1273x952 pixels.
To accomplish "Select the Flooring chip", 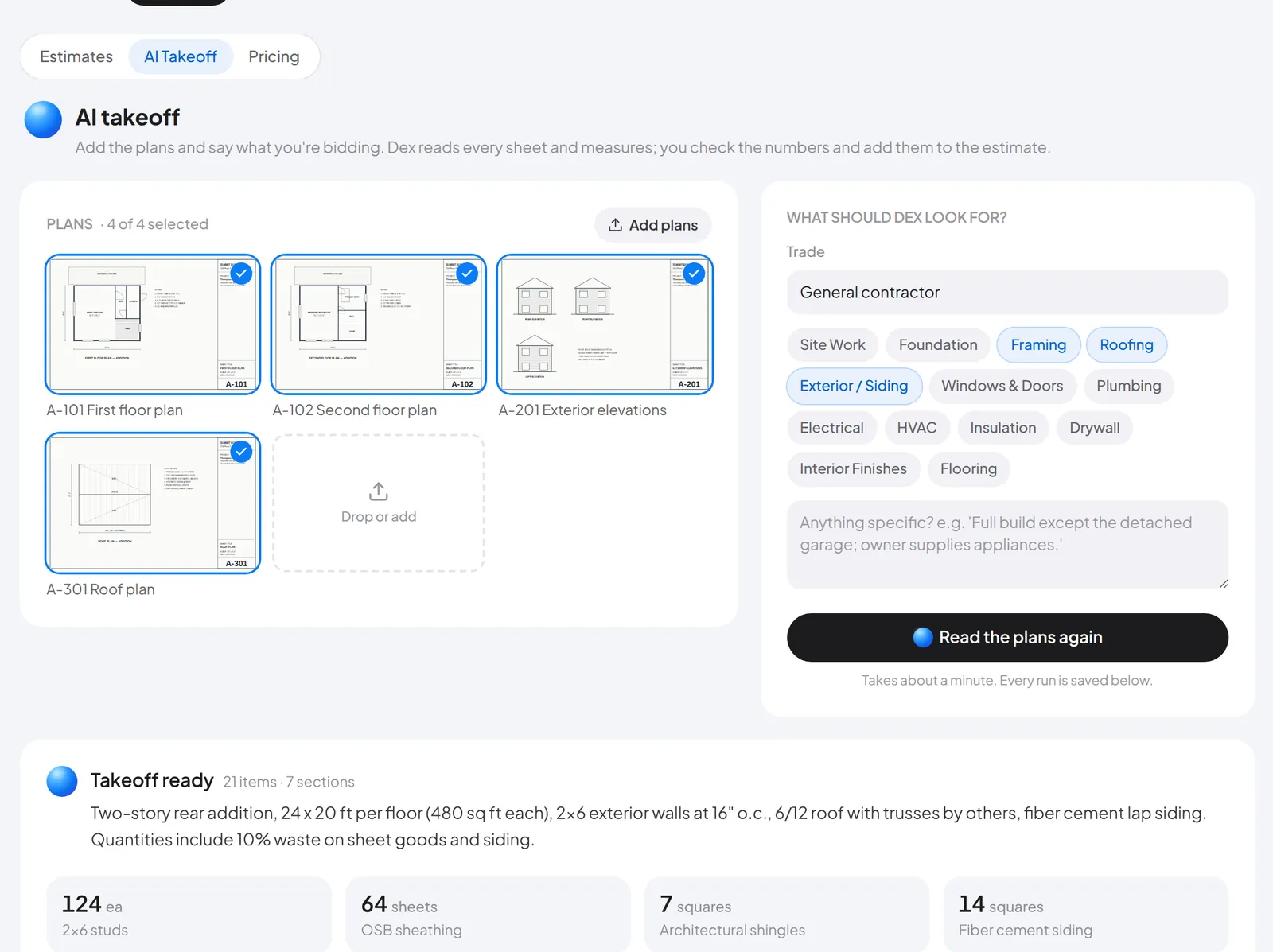I will click(968, 469).
